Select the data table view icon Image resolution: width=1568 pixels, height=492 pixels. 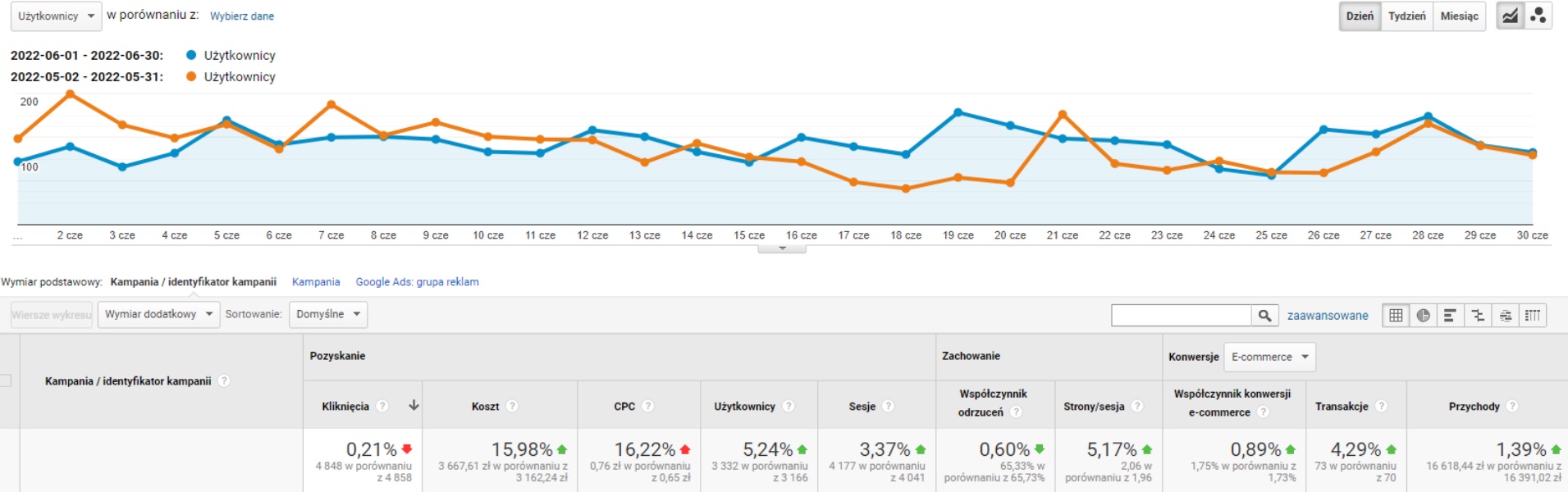pyautogui.click(x=1396, y=315)
